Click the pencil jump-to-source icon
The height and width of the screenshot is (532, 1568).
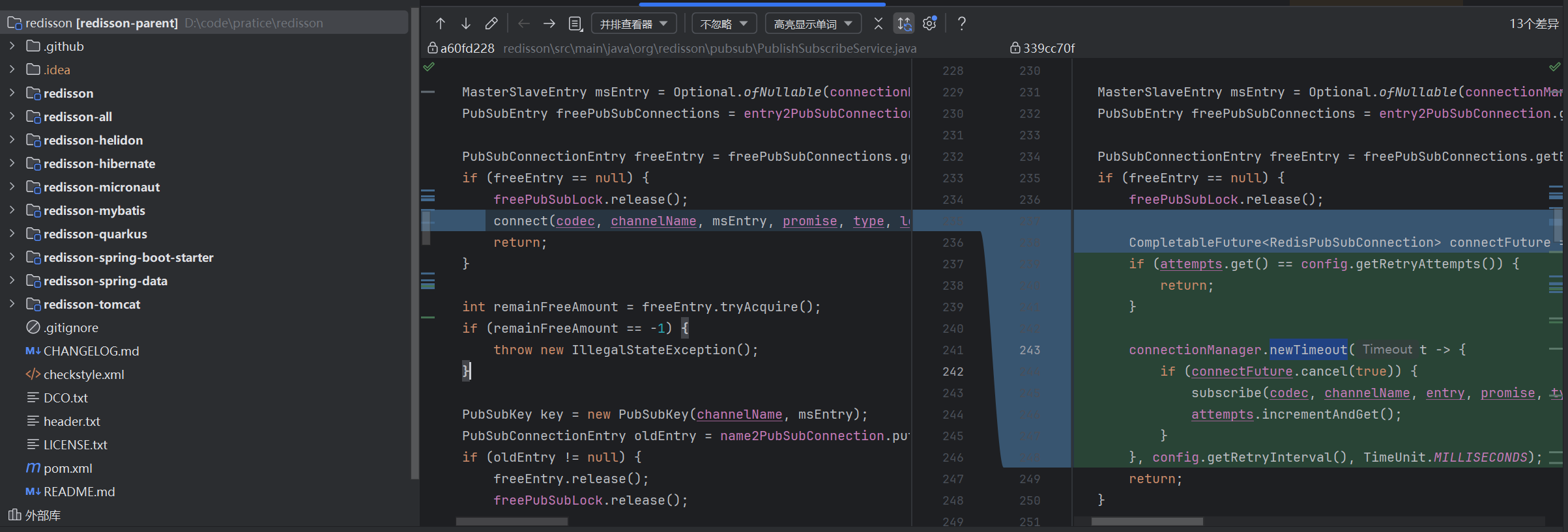(x=491, y=23)
